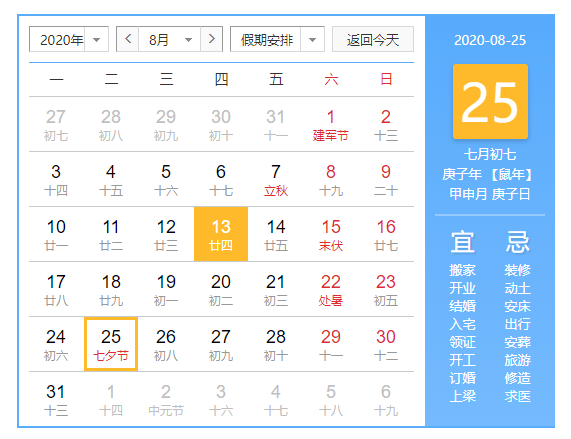Click August 15 末伏 date
571x439 pixels.
click(x=331, y=234)
